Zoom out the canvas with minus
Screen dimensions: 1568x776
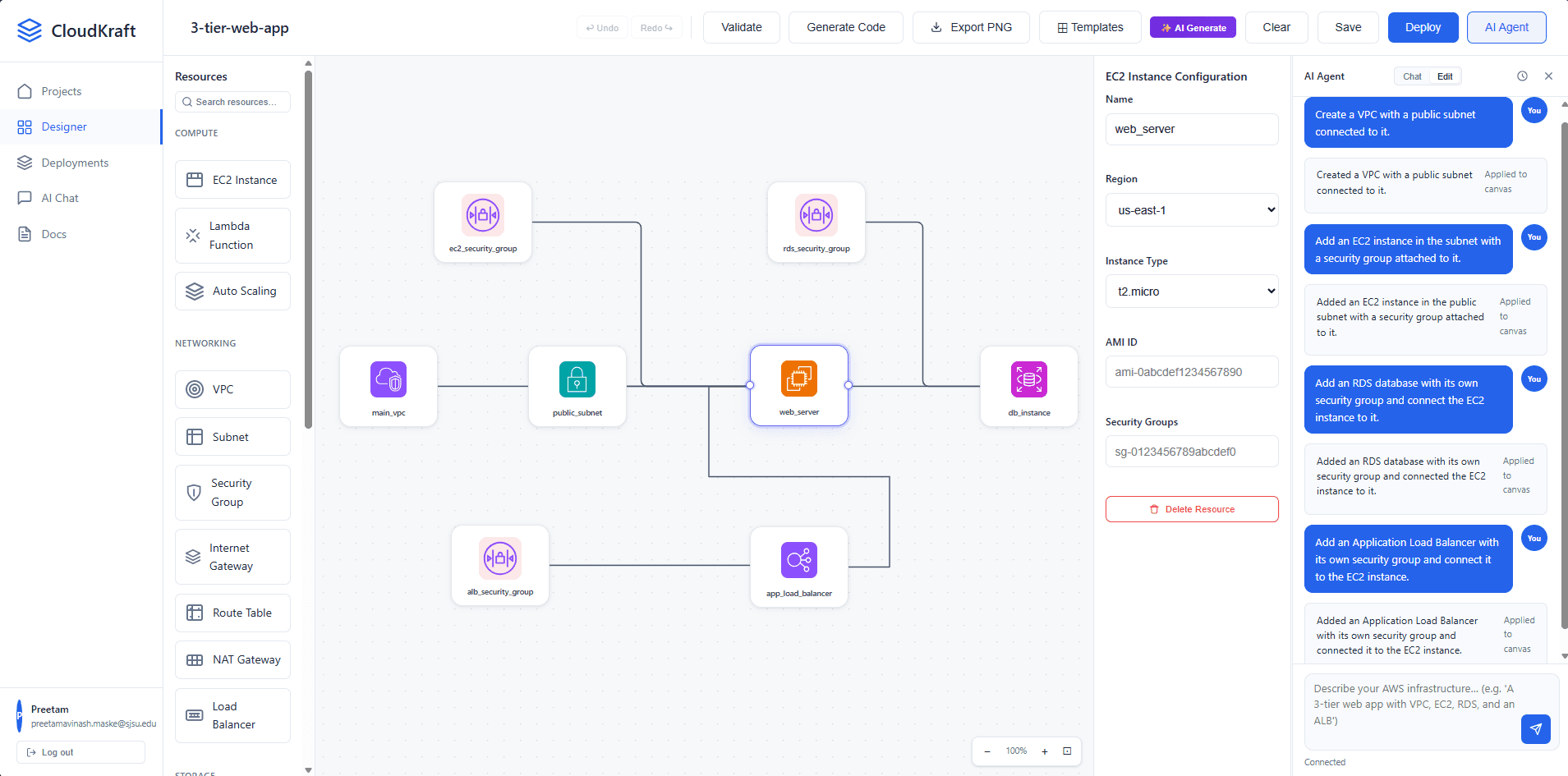tap(987, 751)
